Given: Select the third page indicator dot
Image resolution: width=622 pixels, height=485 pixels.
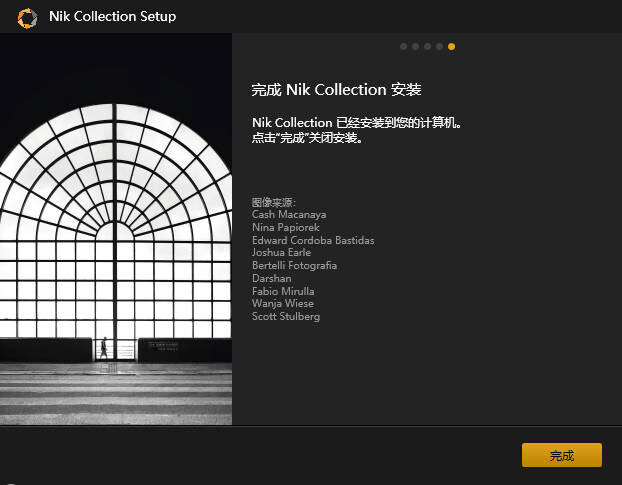Looking at the screenshot, I should coord(428,46).
